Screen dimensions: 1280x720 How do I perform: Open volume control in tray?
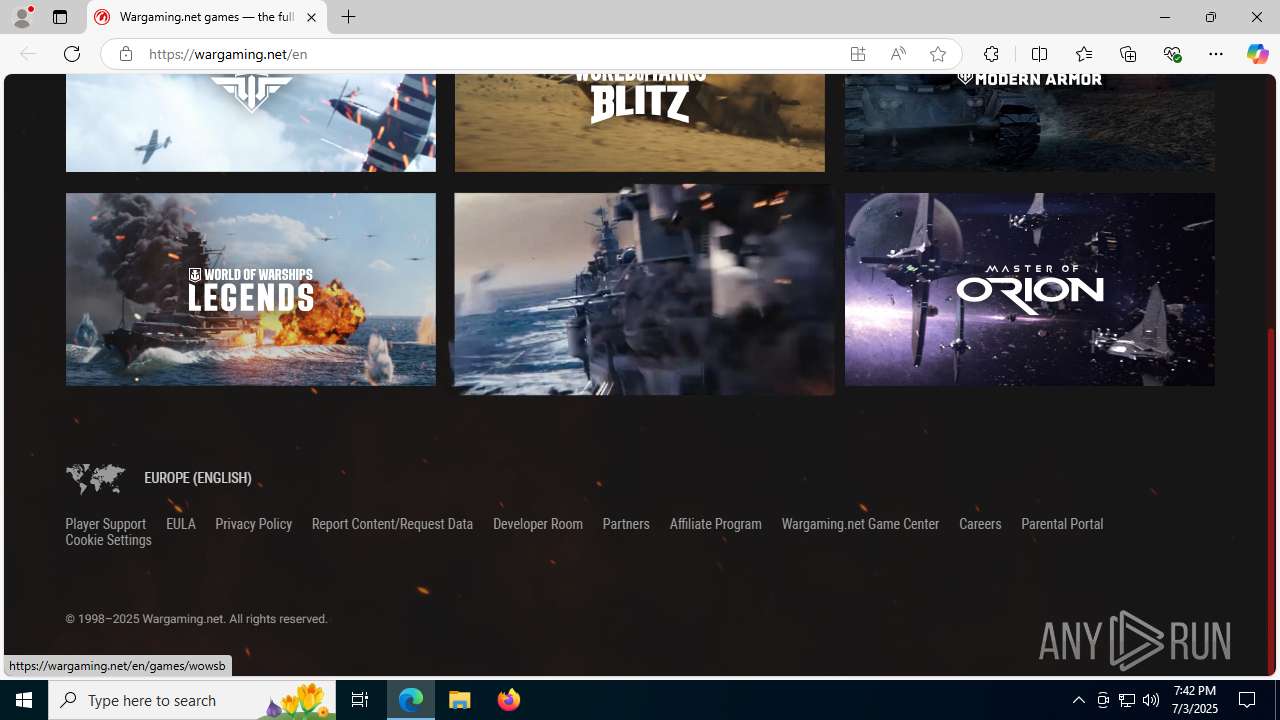pos(1151,700)
